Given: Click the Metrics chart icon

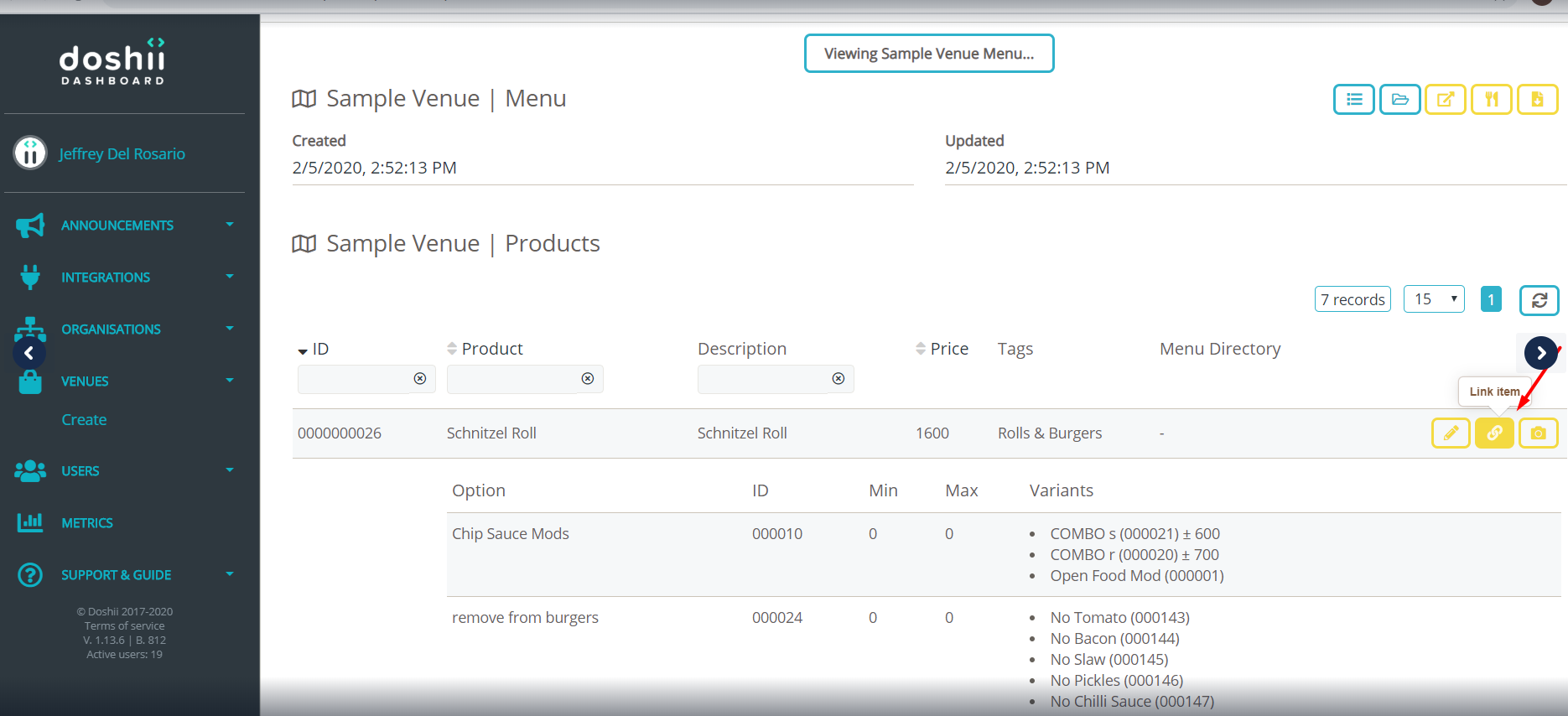Looking at the screenshot, I should tap(30, 522).
